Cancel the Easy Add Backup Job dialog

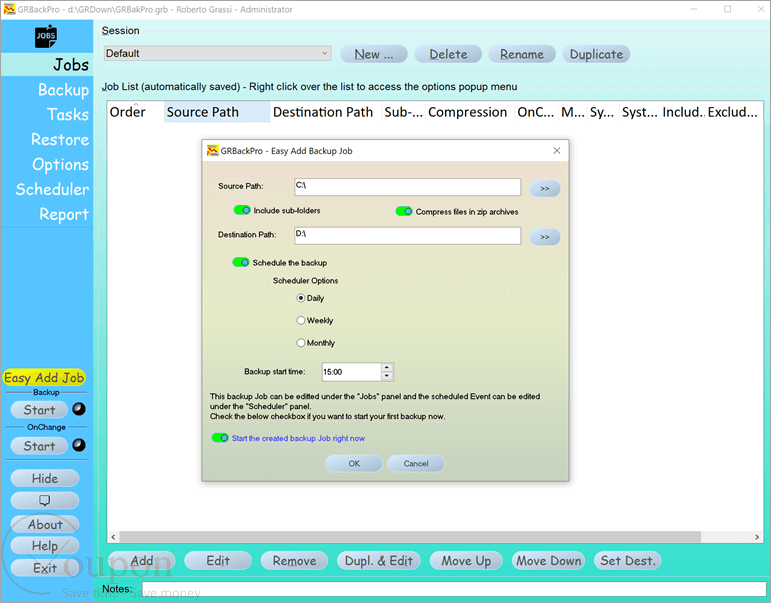[x=416, y=463]
